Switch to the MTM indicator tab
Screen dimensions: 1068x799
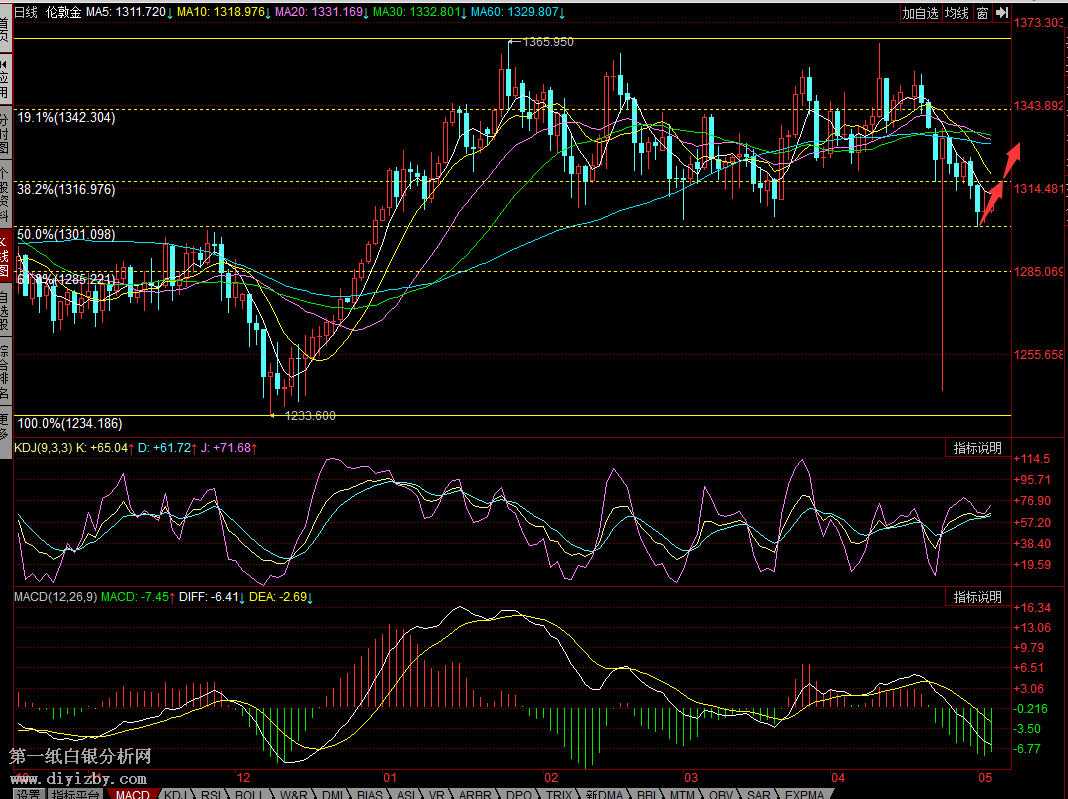click(682, 794)
